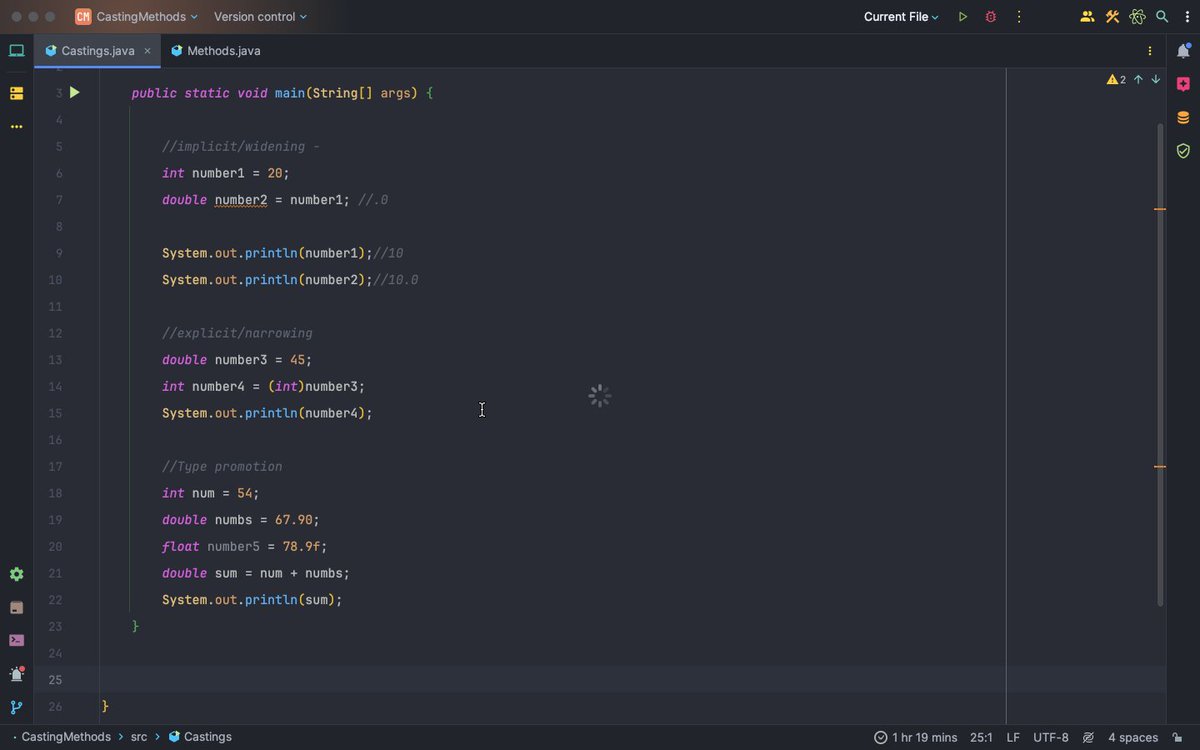Open the run toolbar three-dot menu beside the debug icon

pyautogui.click(x=1019, y=17)
